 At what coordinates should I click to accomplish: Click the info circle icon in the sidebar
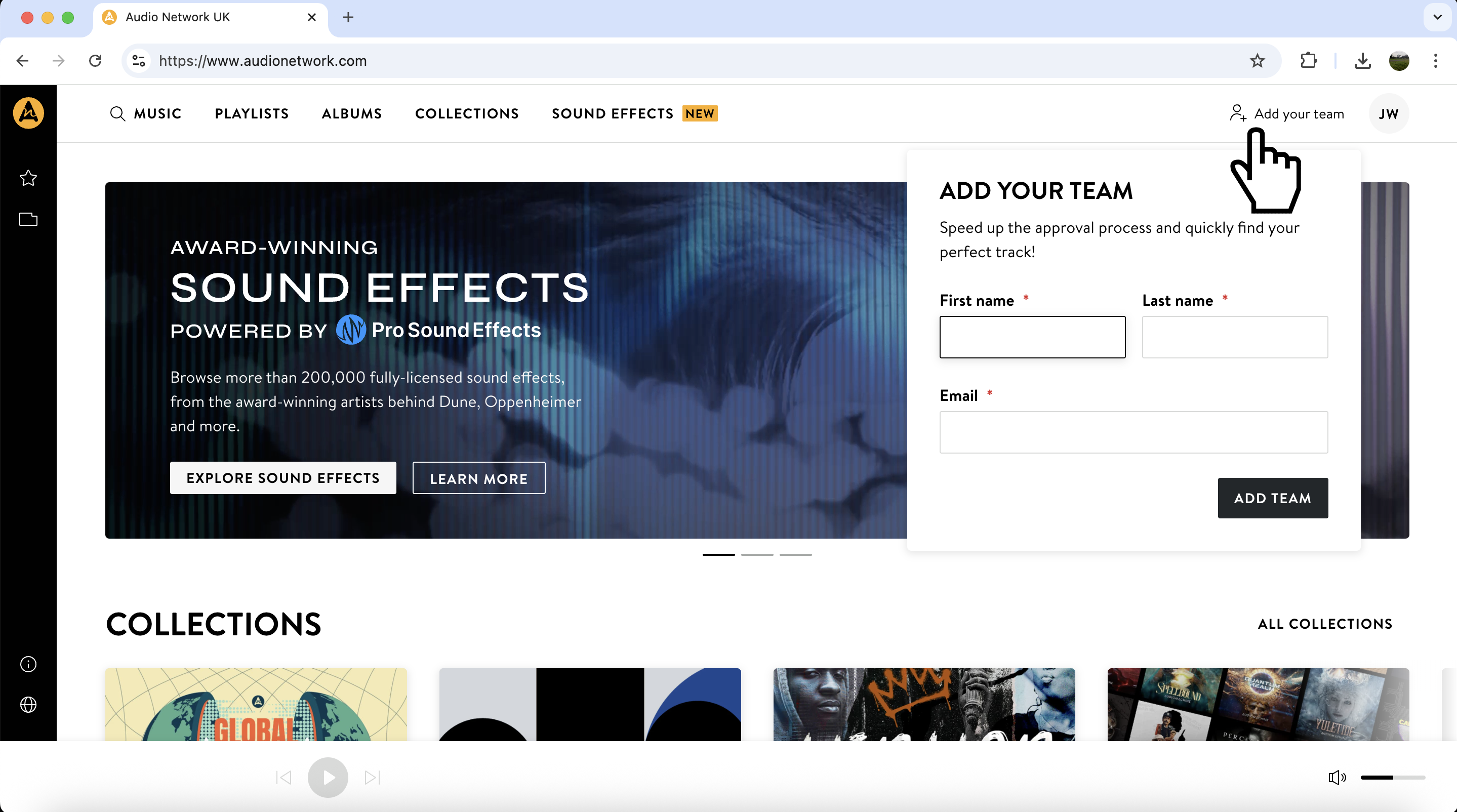28,664
